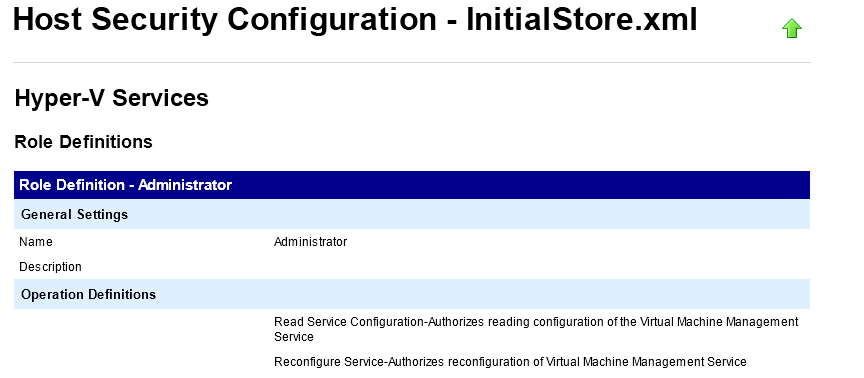Image resolution: width=864 pixels, height=378 pixels.
Task: Click the 'Description' field label
Action: click(x=50, y=267)
